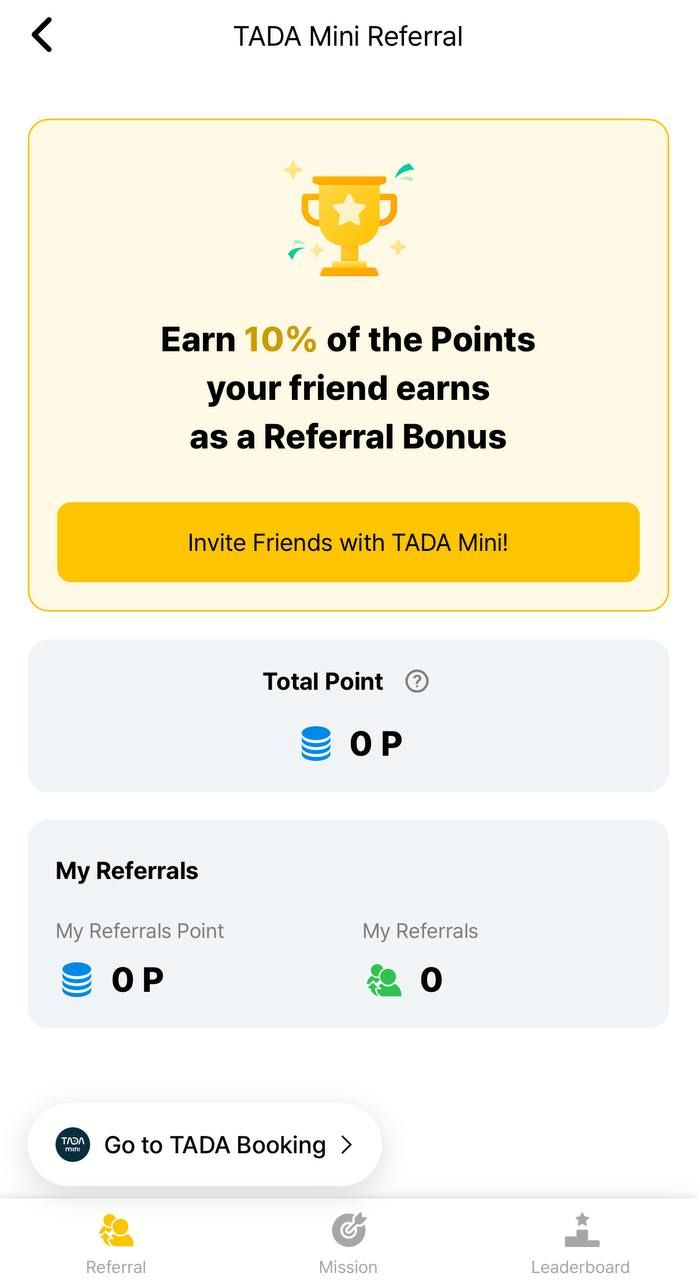
Task: Click the blue coin stack beside Total Point
Action: 316,744
